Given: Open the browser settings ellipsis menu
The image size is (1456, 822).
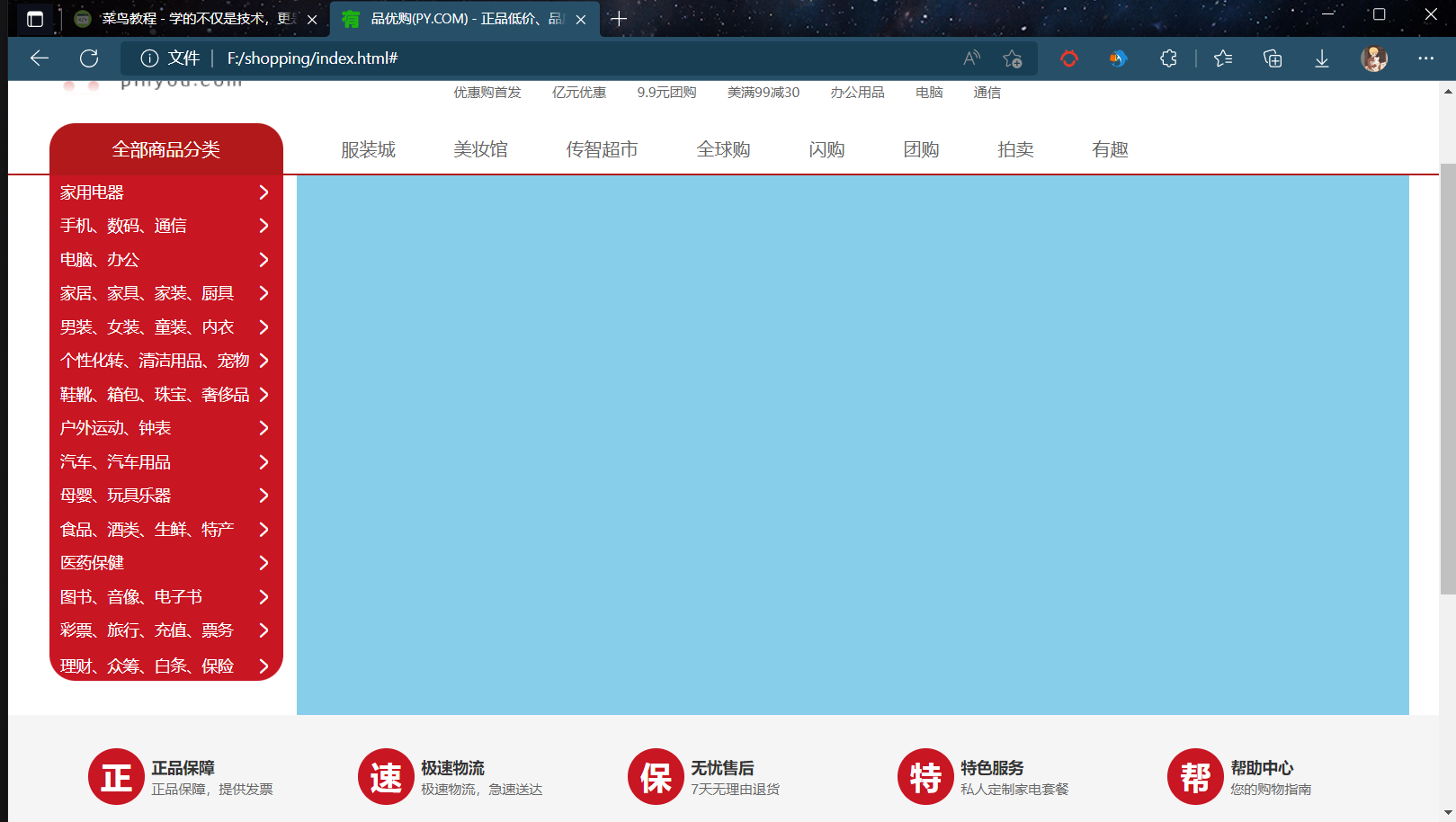Looking at the screenshot, I should tap(1425, 58).
